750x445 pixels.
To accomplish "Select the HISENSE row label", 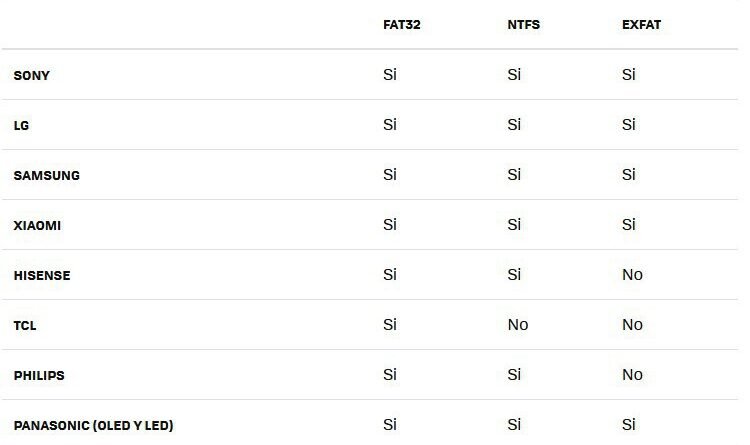I will point(41,275).
